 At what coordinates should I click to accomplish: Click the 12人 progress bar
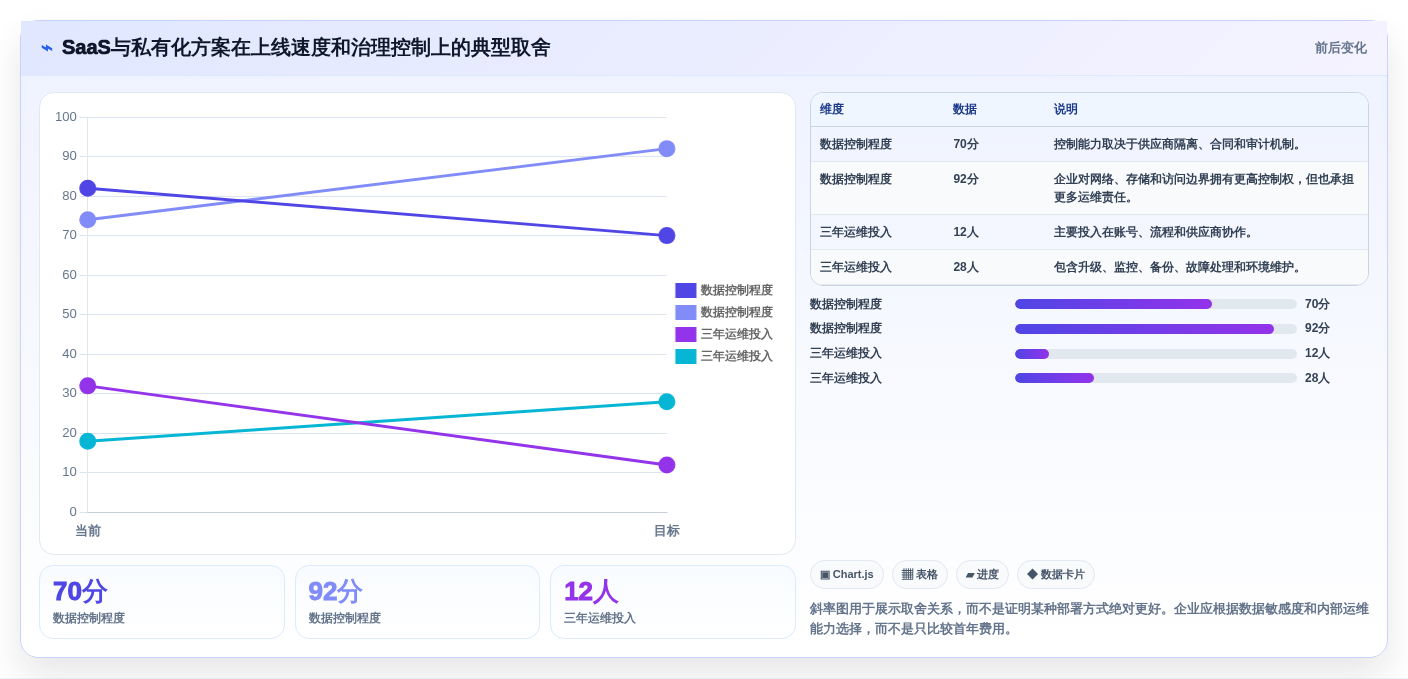point(1156,354)
